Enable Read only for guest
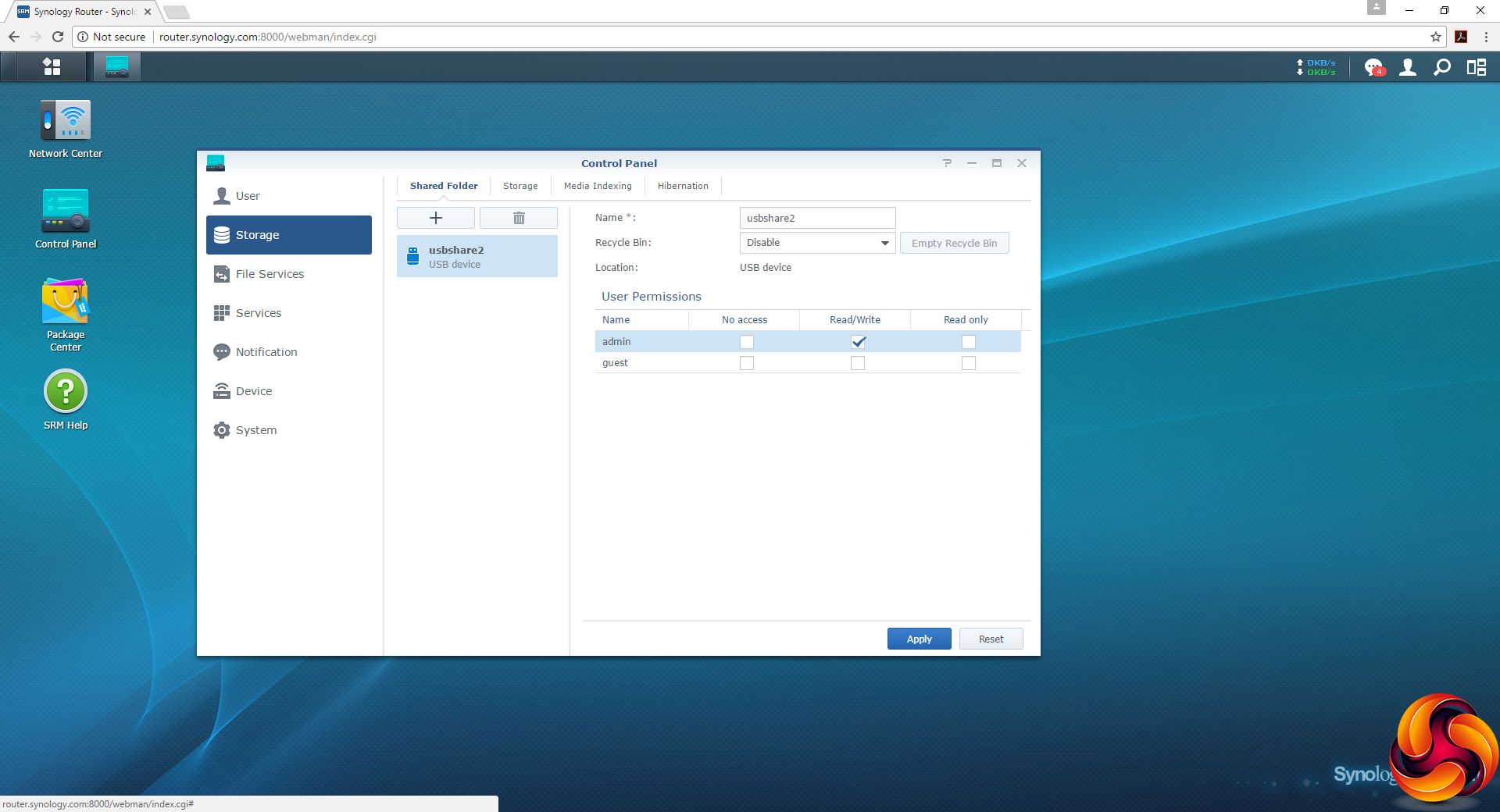This screenshot has width=1500, height=812. 969,363
